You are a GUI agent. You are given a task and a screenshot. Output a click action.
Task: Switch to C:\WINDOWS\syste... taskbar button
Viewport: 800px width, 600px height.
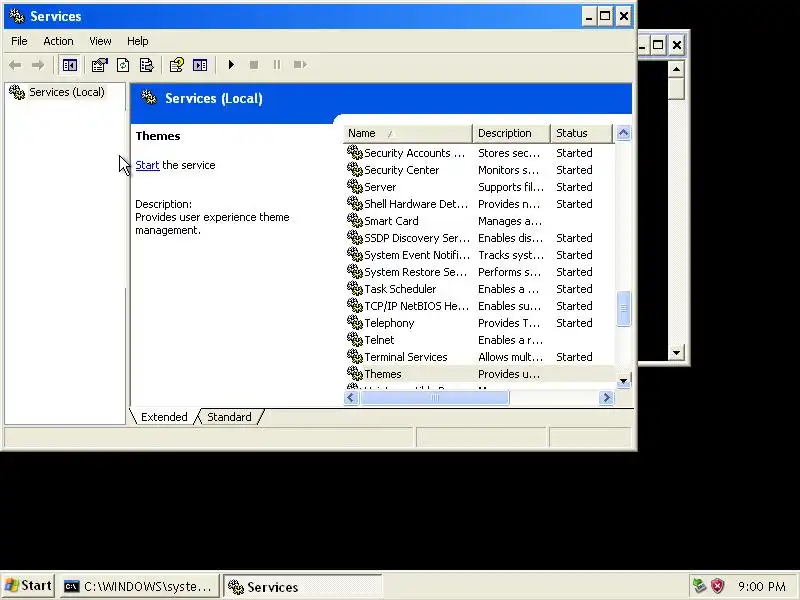pyautogui.click(x=139, y=586)
